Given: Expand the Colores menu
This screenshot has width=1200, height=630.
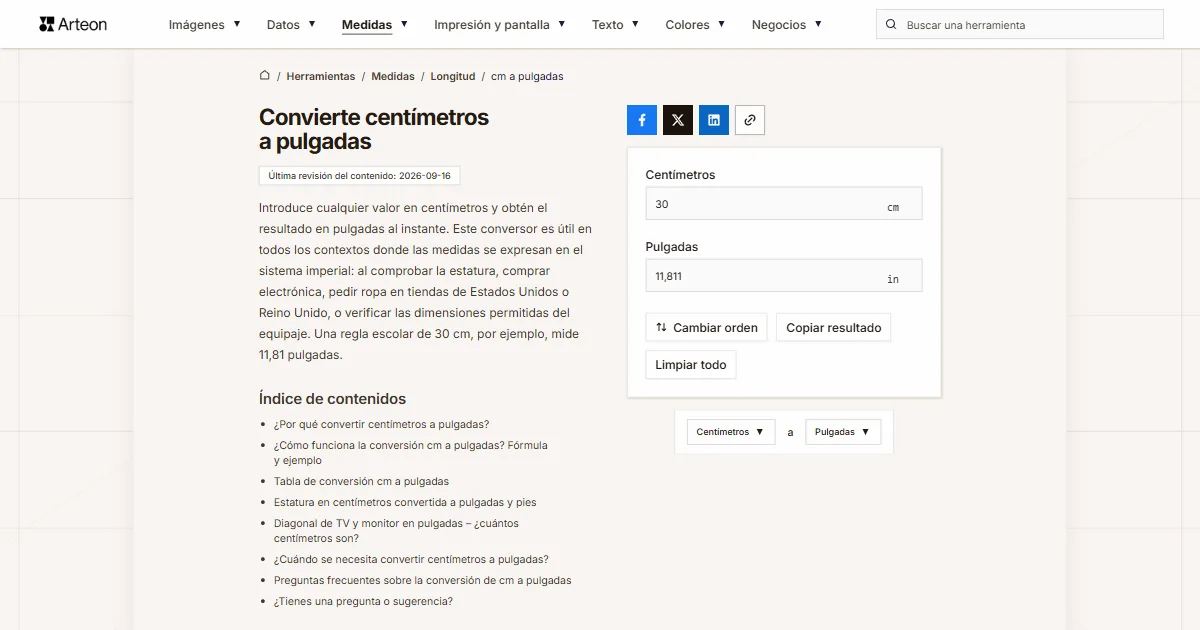Looking at the screenshot, I should click(x=695, y=24).
